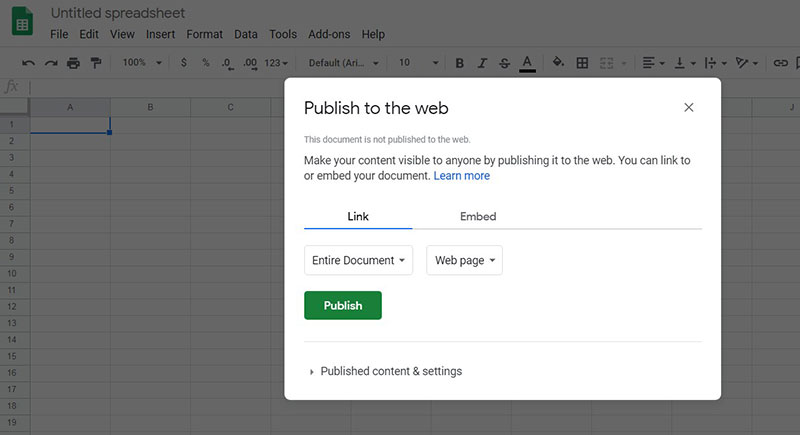Open the File menu
The height and width of the screenshot is (435, 800).
click(59, 34)
